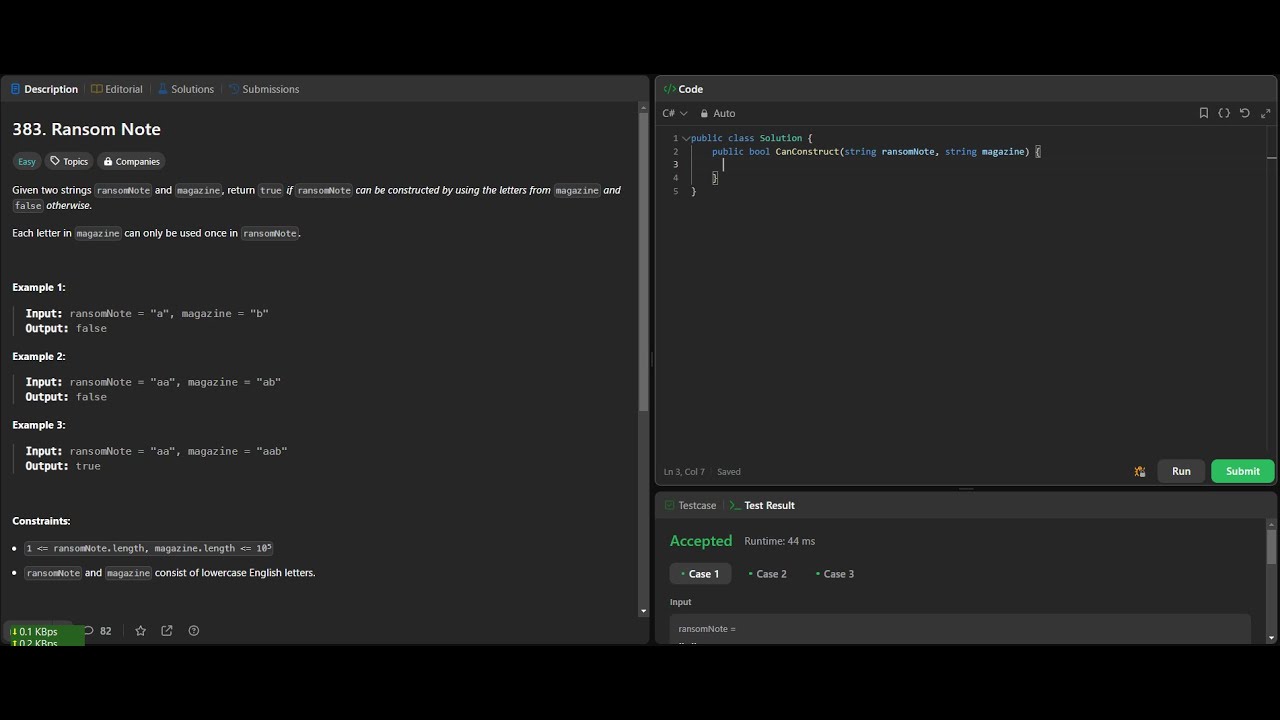Image resolution: width=1280 pixels, height=720 pixels.
Task: Open the C# language dropdown
Action: (675, 113)
